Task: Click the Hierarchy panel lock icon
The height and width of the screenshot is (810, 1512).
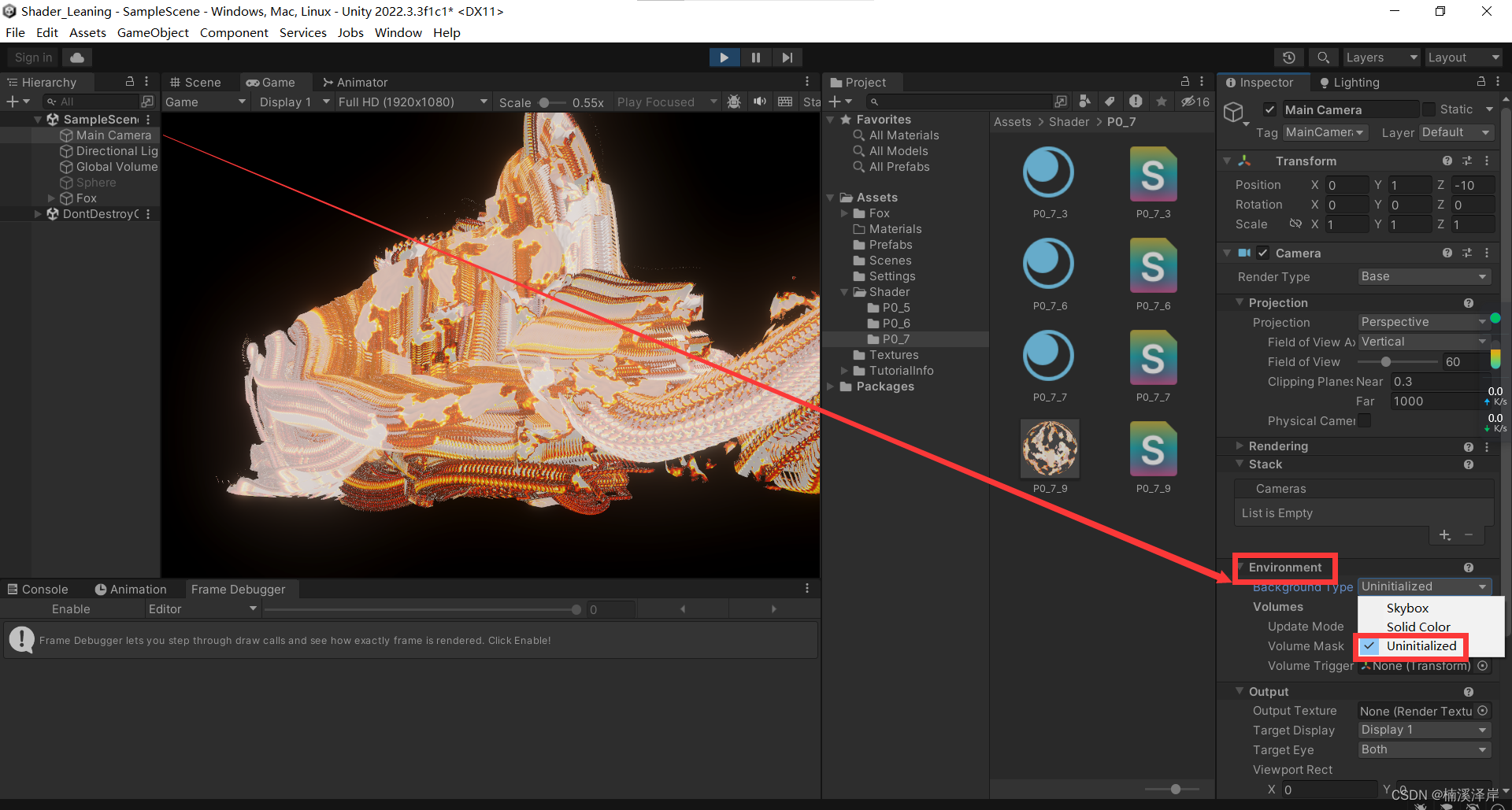Action: [x=130, y=82]
